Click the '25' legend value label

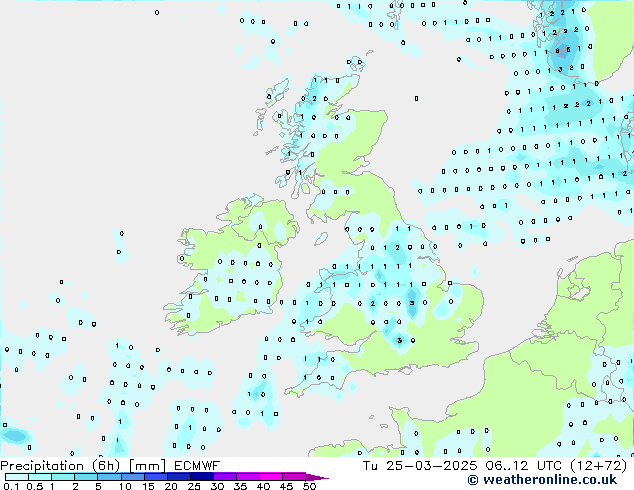tap(194, 486)
